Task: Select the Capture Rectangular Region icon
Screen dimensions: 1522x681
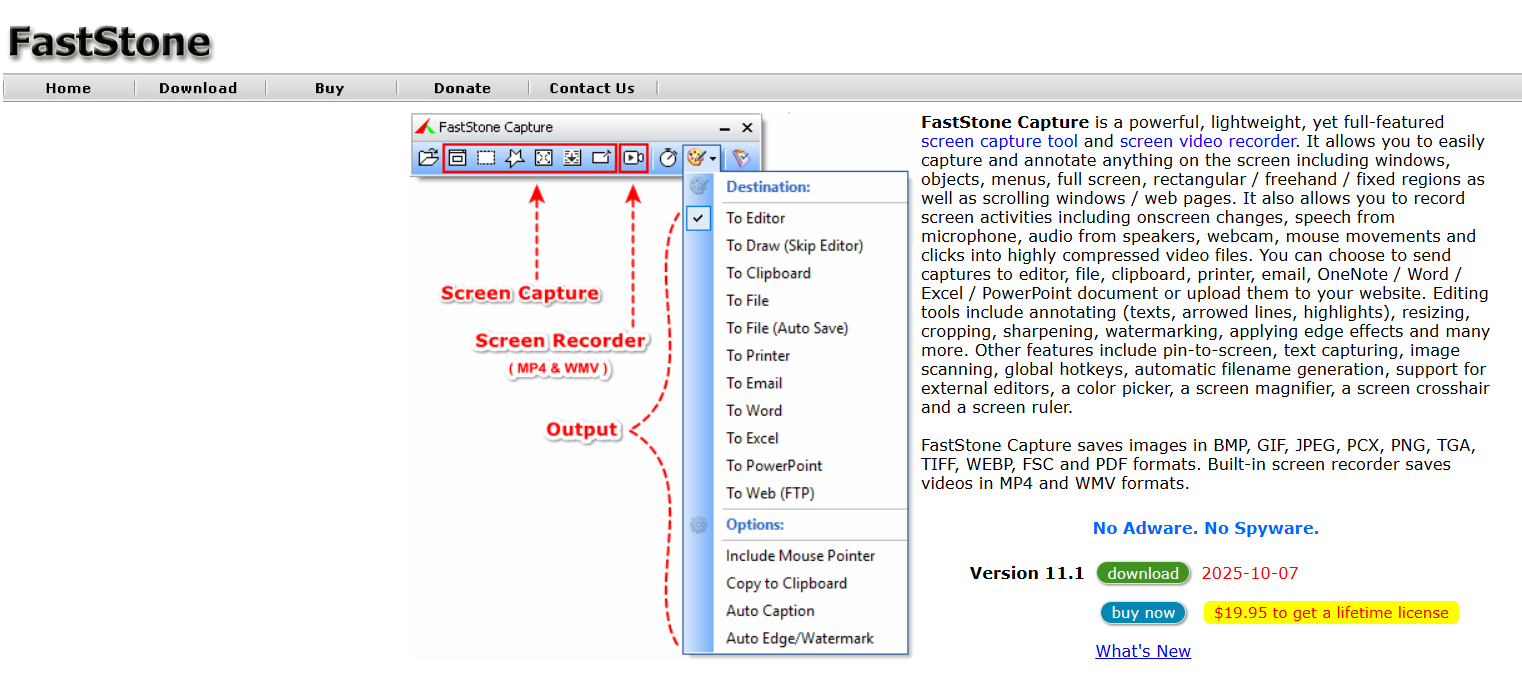Action: click(x=486, y=158)
